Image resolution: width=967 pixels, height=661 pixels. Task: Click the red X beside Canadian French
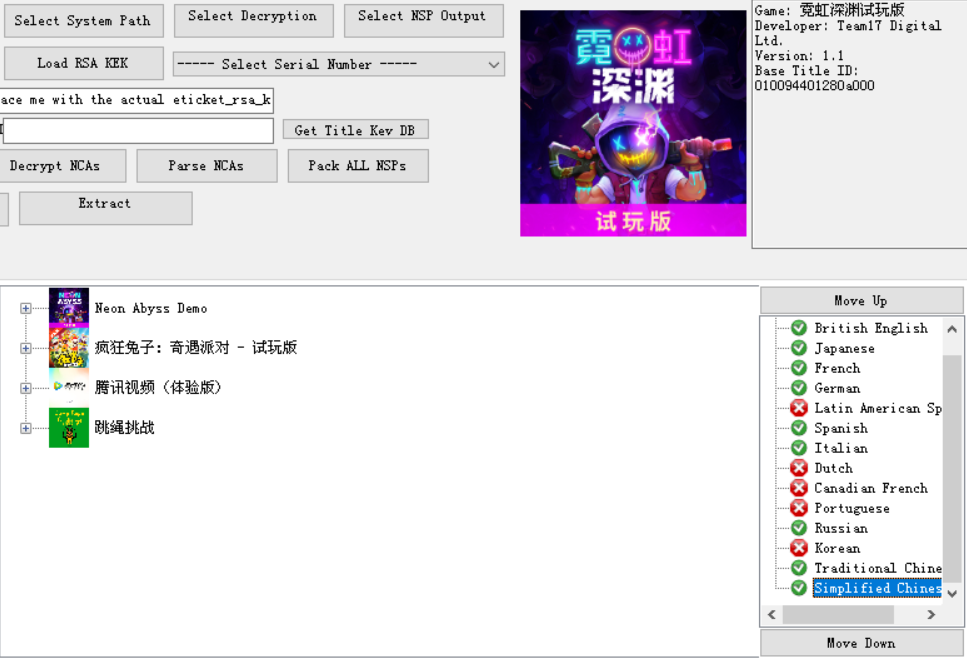point(799,488)
